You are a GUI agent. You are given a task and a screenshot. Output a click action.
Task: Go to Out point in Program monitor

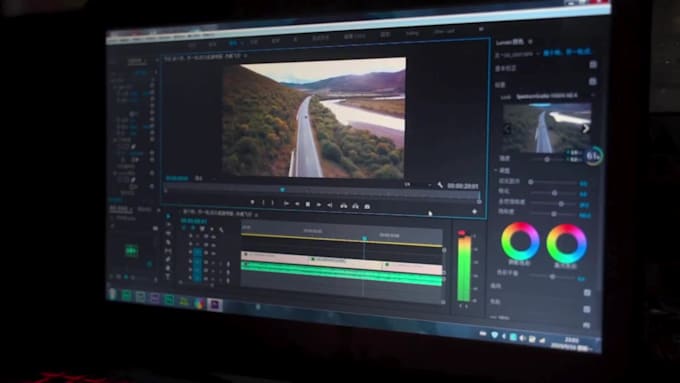click(x=330, y=205)
